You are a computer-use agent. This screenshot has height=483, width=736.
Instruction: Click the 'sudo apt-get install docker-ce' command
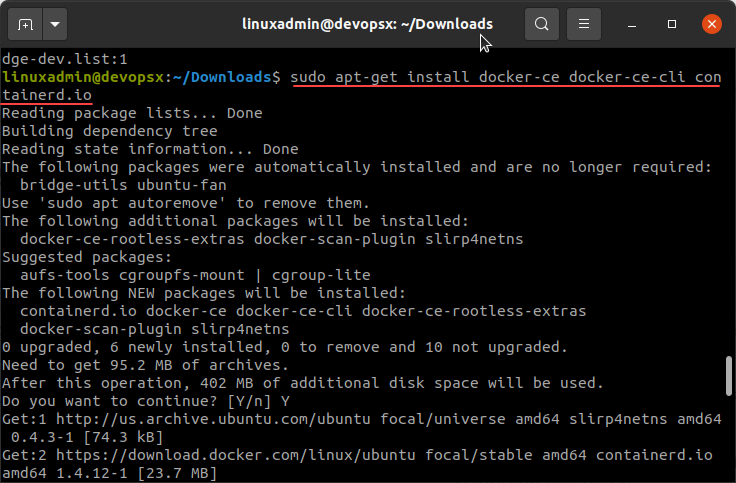425,77
